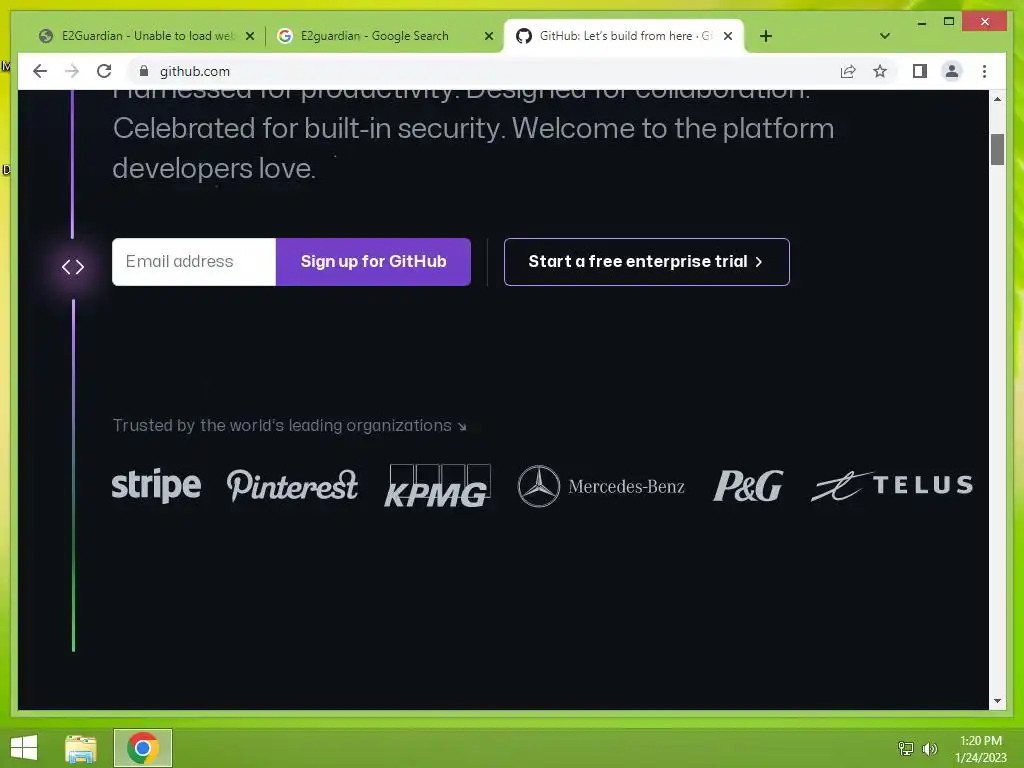Open a new tab with the plus button
The image size is (1024, 768).
click(766, 36)
